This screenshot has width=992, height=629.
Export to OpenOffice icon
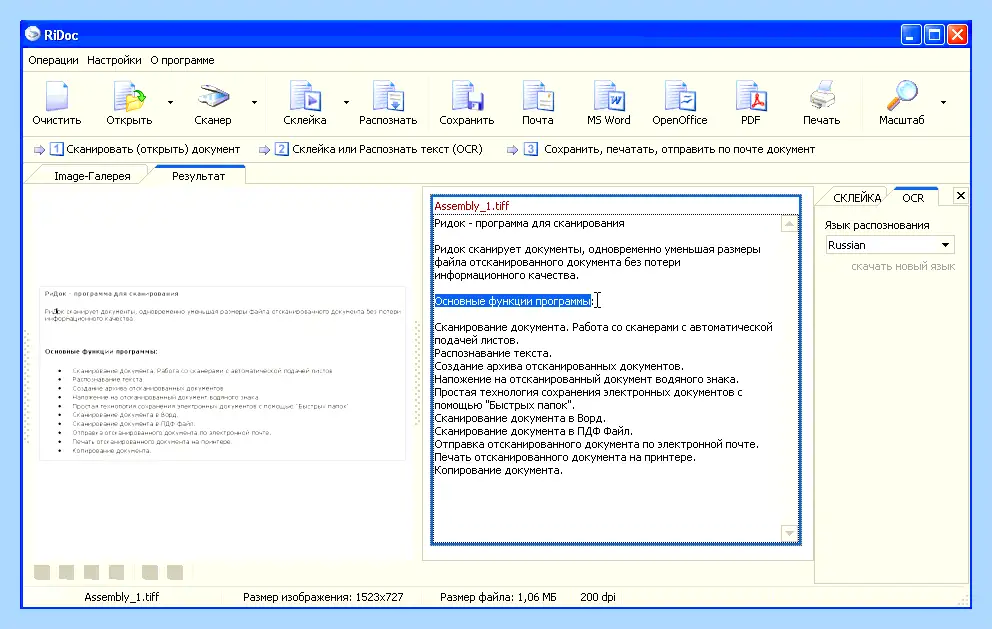coord(679,97)
